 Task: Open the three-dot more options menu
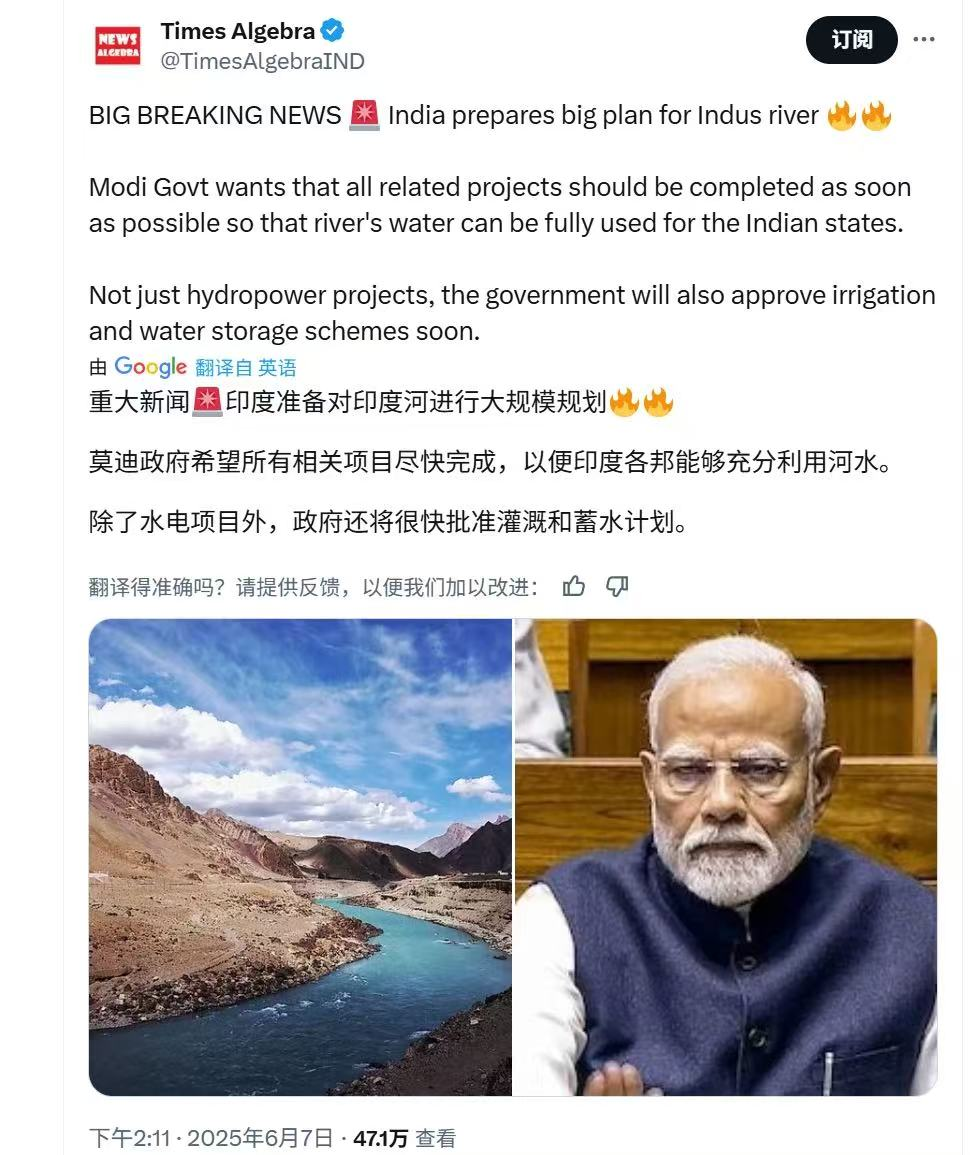click(923, 39)
